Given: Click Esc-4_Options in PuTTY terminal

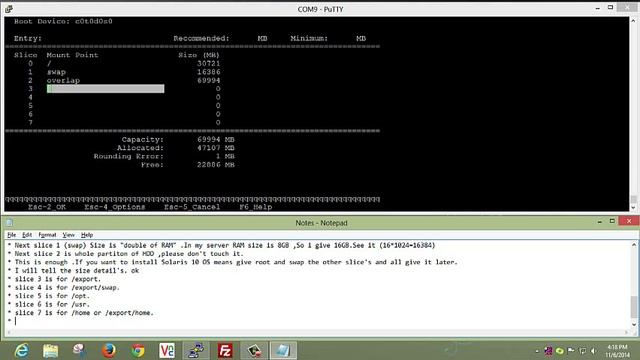Looking at the screenshot, I should (x=115, y=207).
